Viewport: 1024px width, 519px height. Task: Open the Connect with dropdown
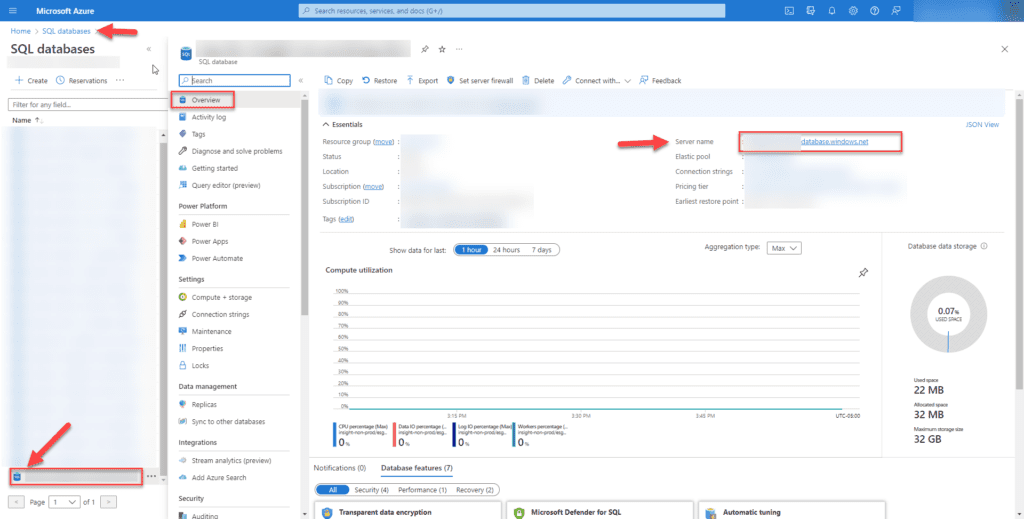[x=596, y=80]
